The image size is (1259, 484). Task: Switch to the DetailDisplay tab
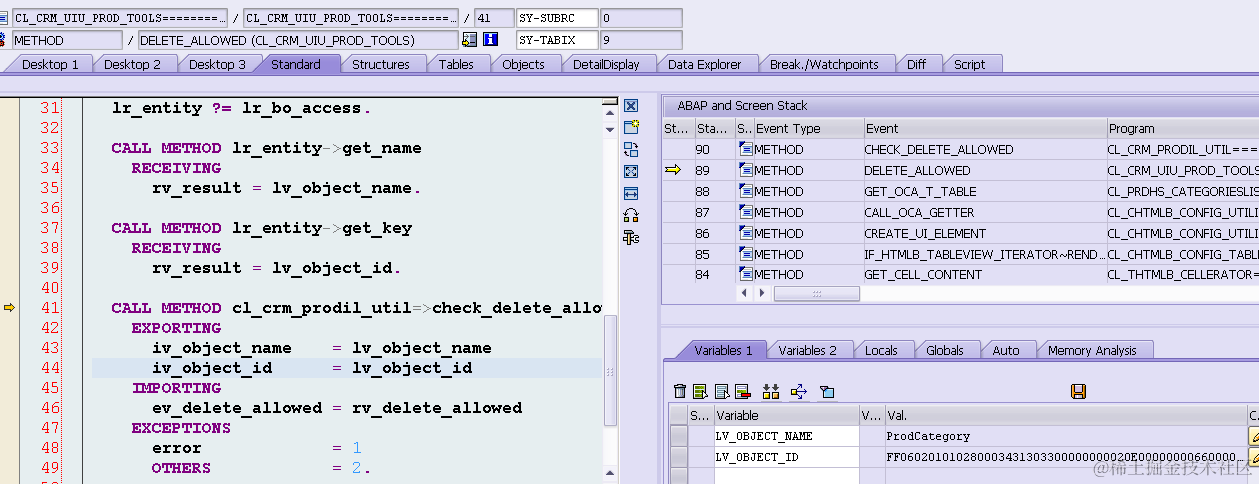click(x=606, y=64)
